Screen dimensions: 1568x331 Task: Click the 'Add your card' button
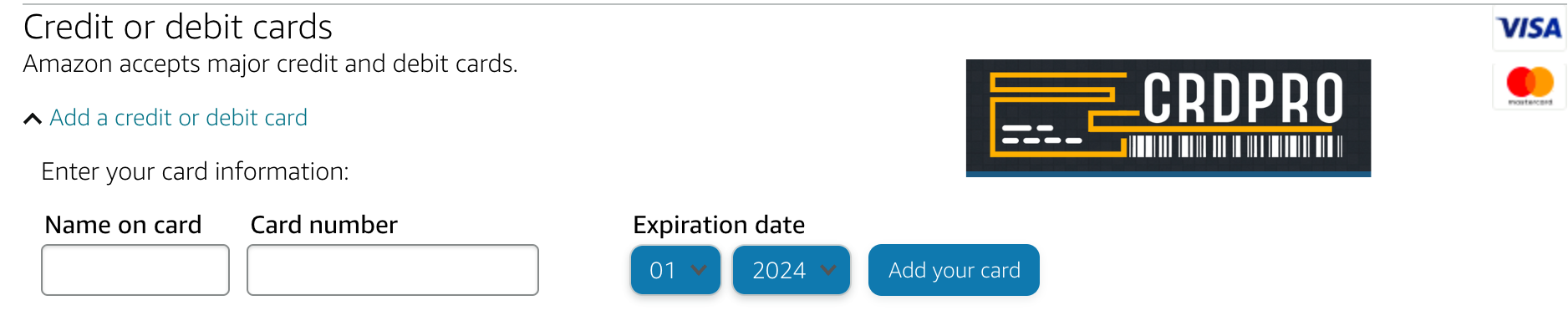coord(954,270)
